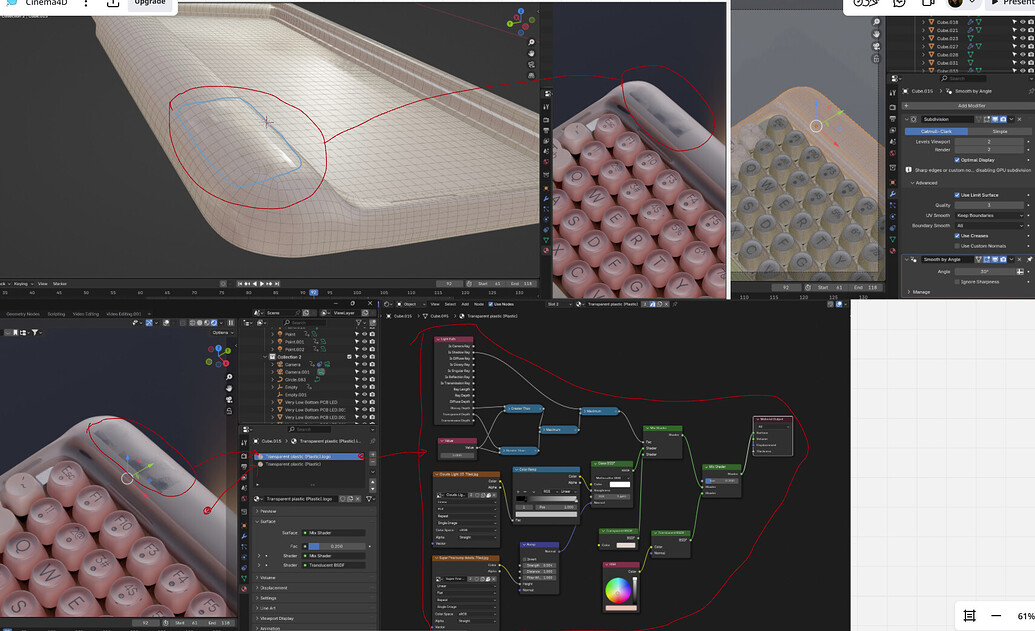Open the Marker menu in the timeline
The image size is (1035, 631).
tap(60, 284)
